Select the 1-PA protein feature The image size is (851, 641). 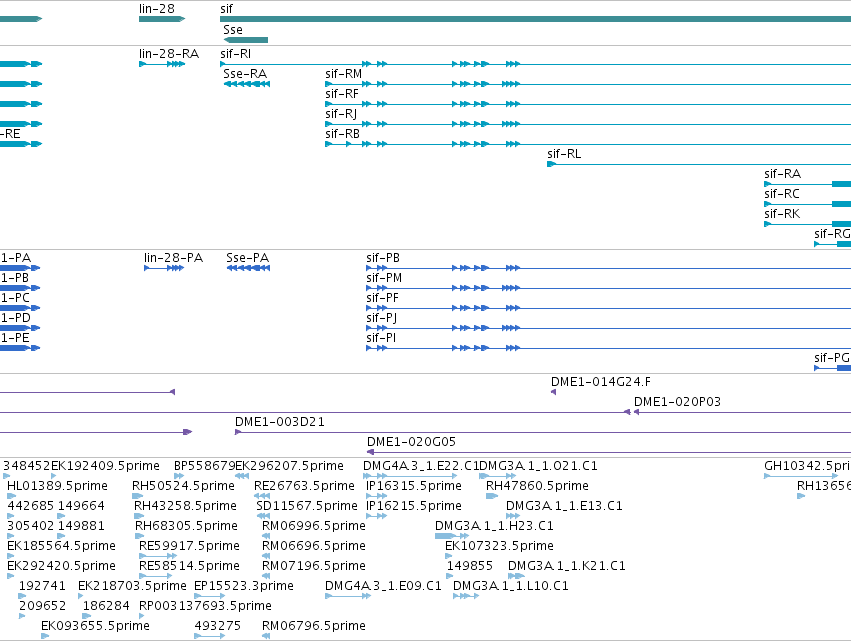[x=20, y=268]
